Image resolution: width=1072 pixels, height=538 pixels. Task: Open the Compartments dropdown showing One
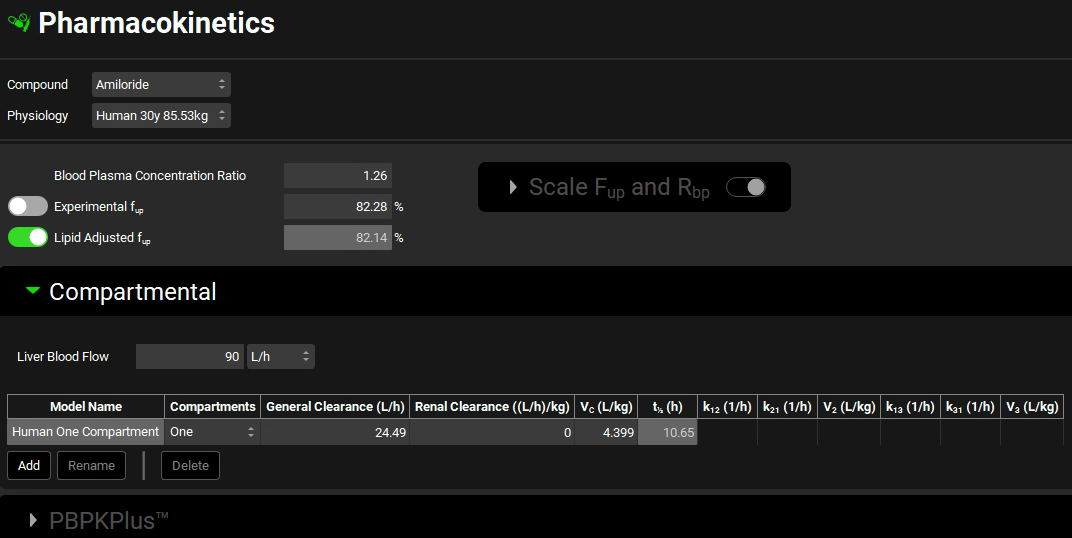pos(212,432)
